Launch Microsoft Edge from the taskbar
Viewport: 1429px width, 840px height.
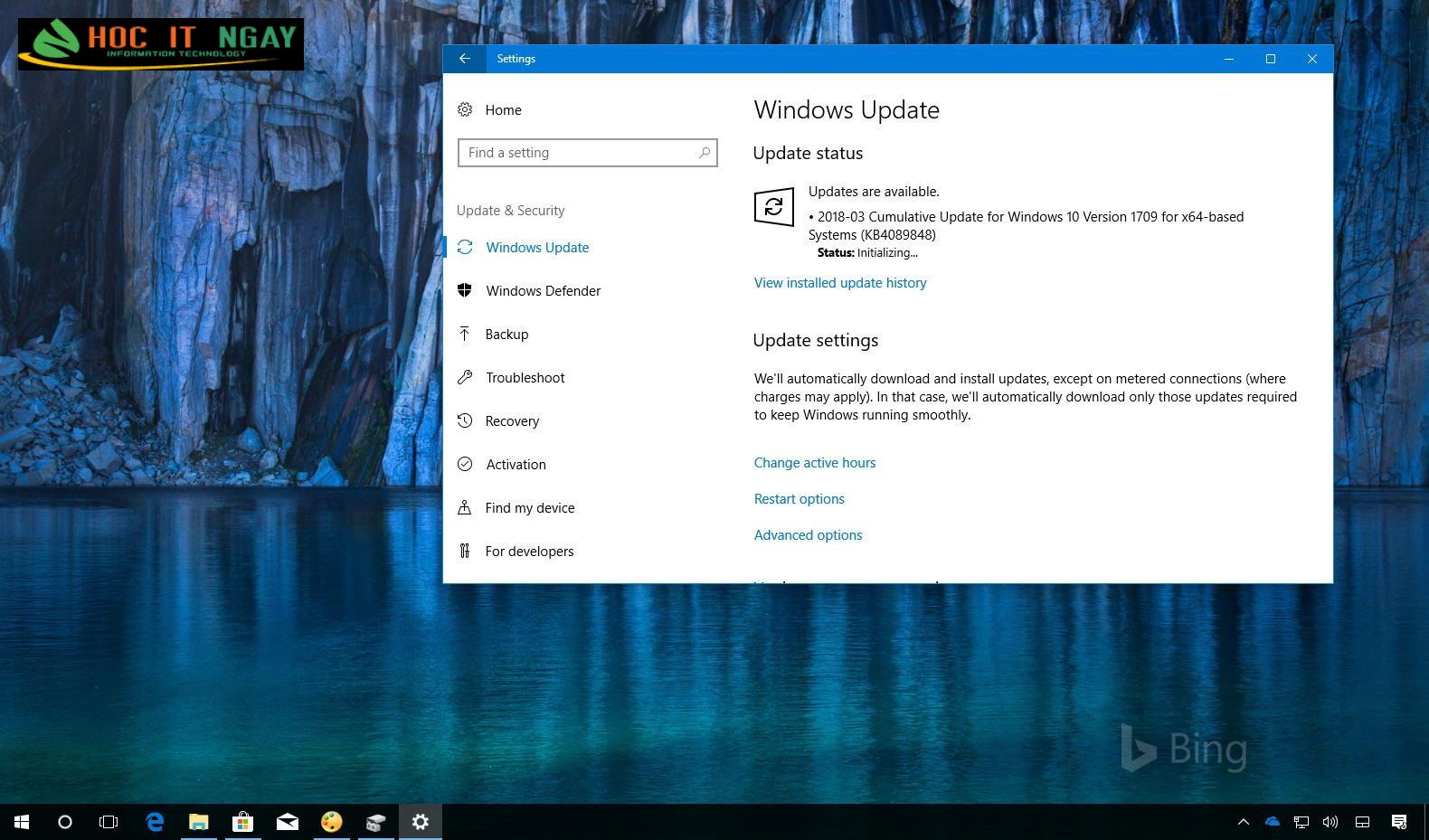155,822
